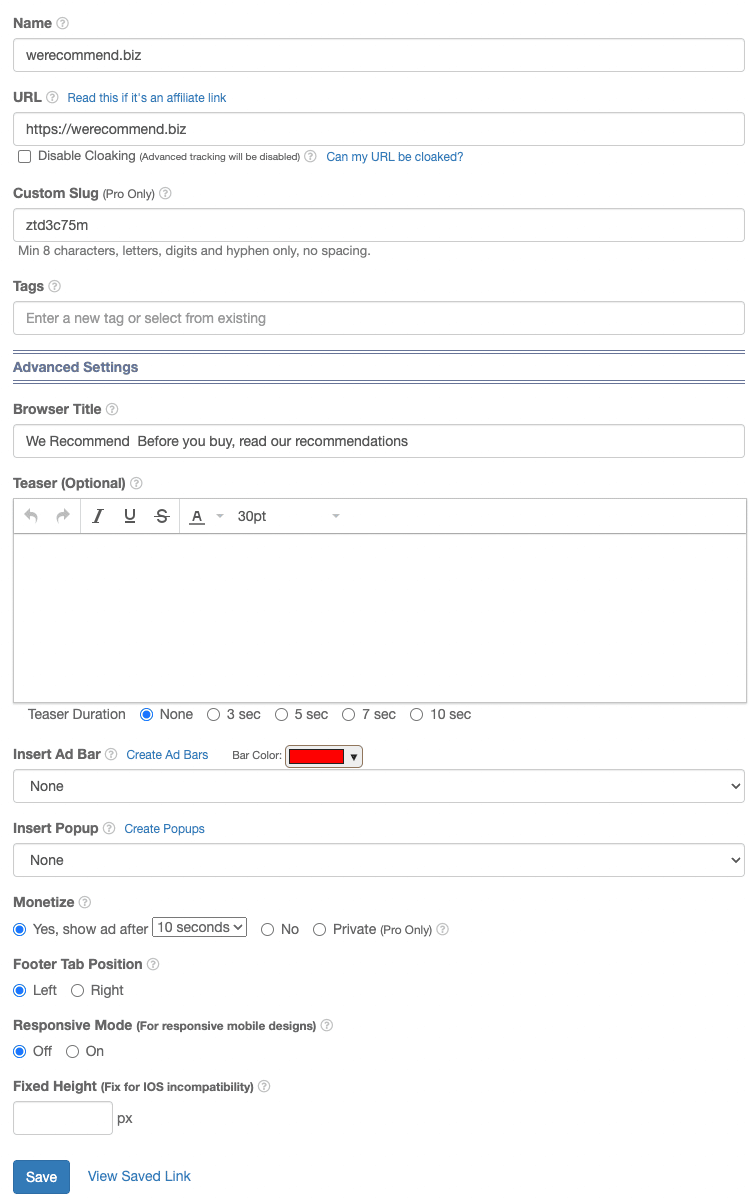Toggle italic formatting in Teaser toolbar
The width and height of the screenshot is (755, 1200).
tap(98, 516)
